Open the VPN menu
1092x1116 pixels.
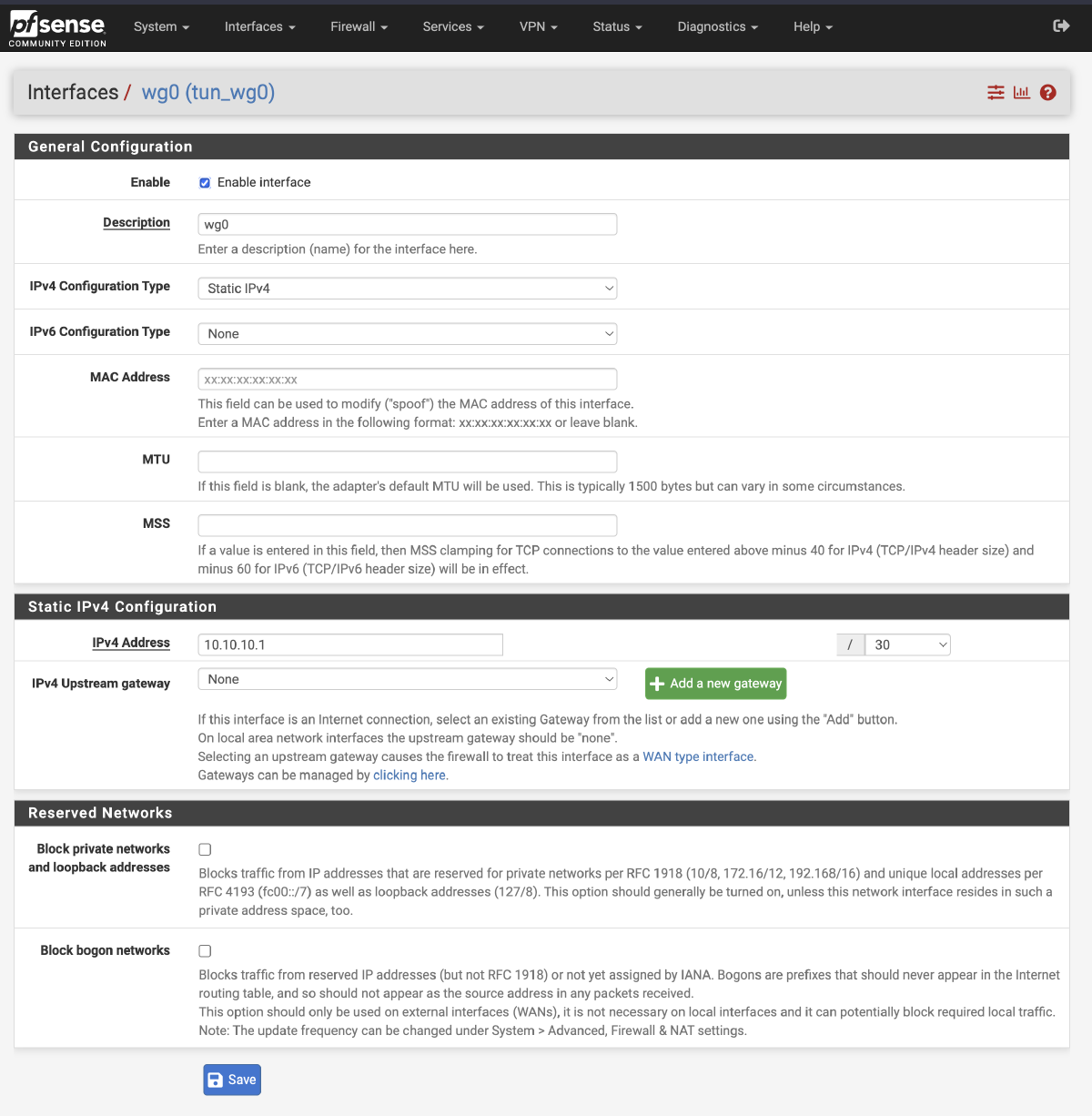pos(537,26)
